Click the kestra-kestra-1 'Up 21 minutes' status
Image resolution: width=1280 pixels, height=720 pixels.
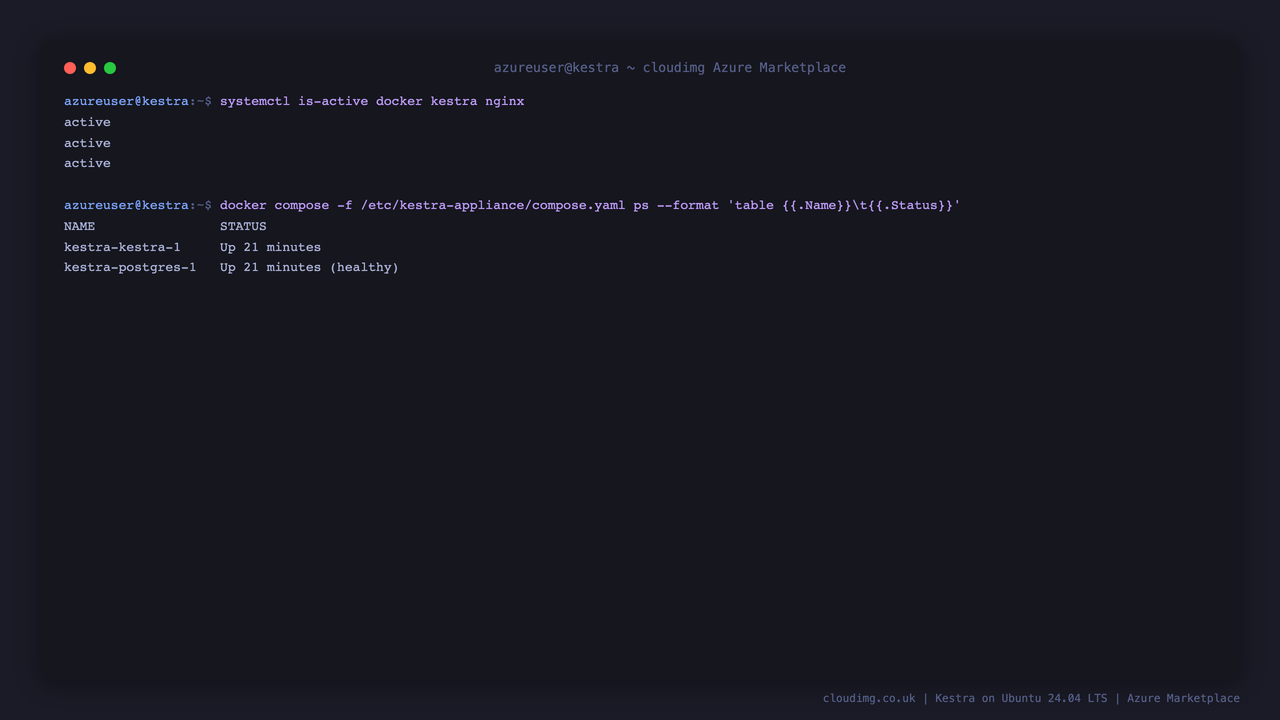click(x=270, y=247)
